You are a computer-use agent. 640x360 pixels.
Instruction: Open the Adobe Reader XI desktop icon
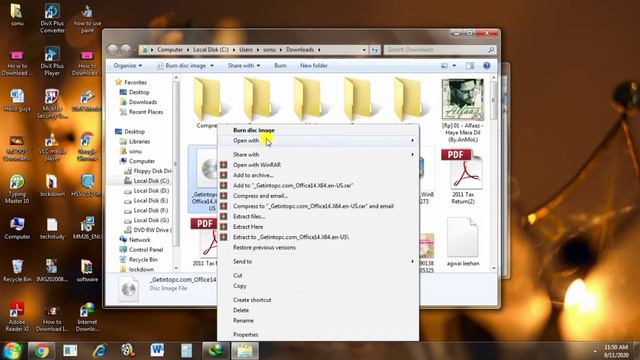coord(17,317)
